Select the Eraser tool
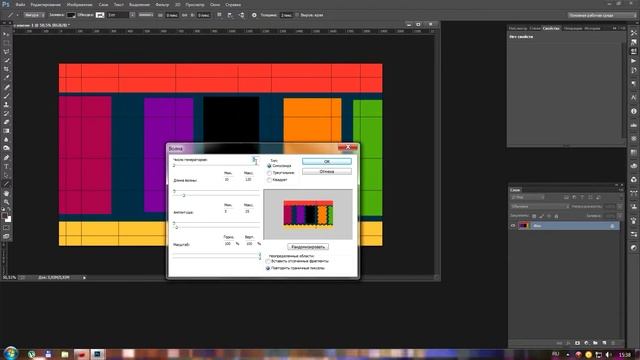Image resolution: width=640 pixels, height=360 pixels. click(x=6, y=122)
